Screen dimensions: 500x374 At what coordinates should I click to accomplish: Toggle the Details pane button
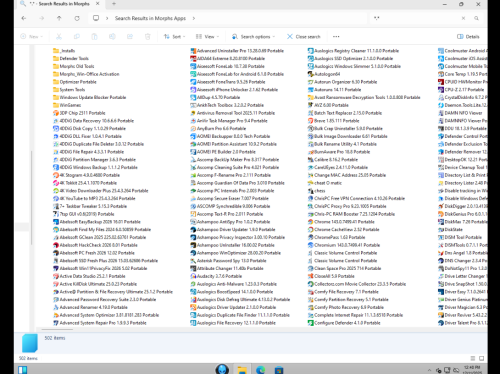coord(468,37)
